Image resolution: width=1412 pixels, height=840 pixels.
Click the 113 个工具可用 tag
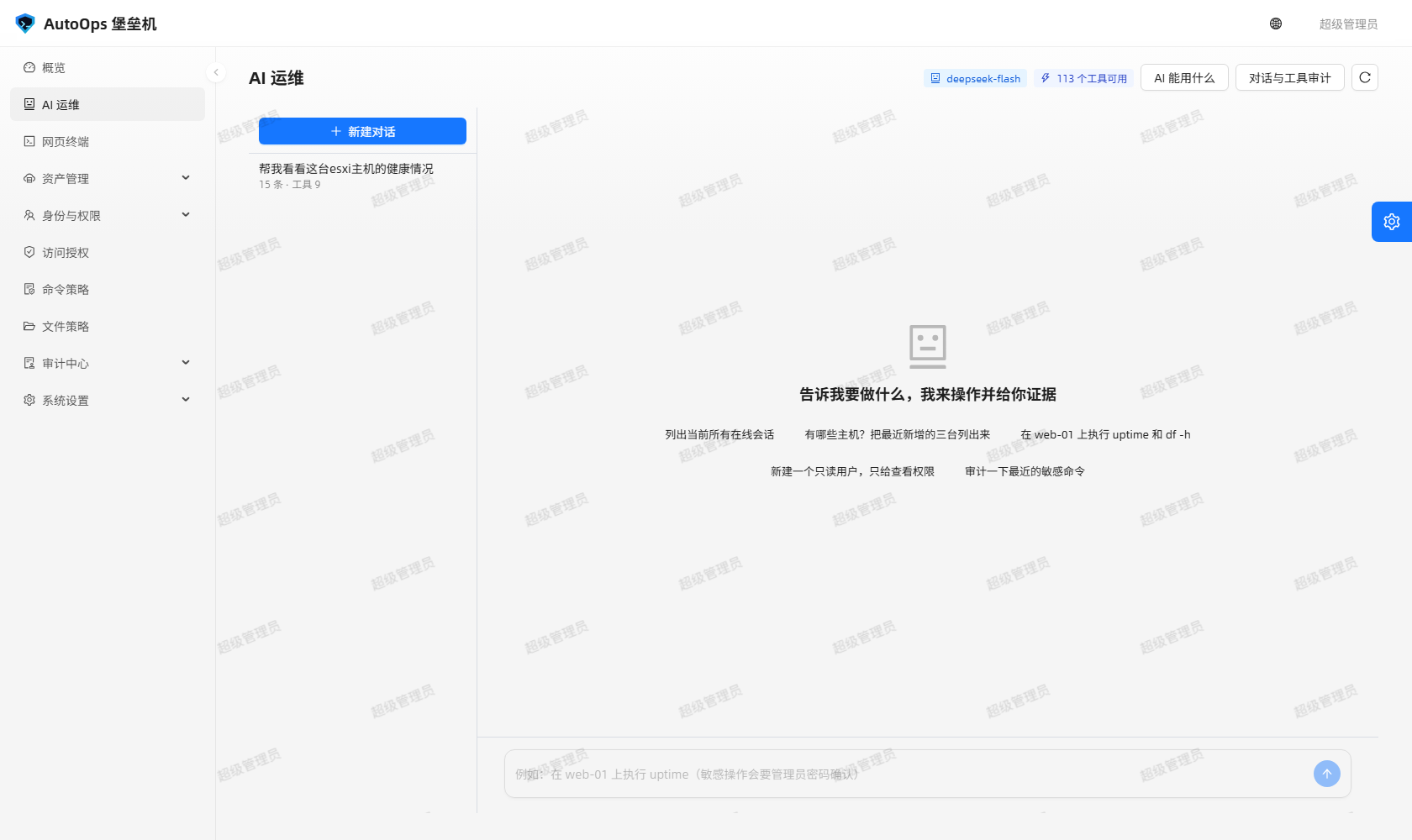pos(1083,78)
